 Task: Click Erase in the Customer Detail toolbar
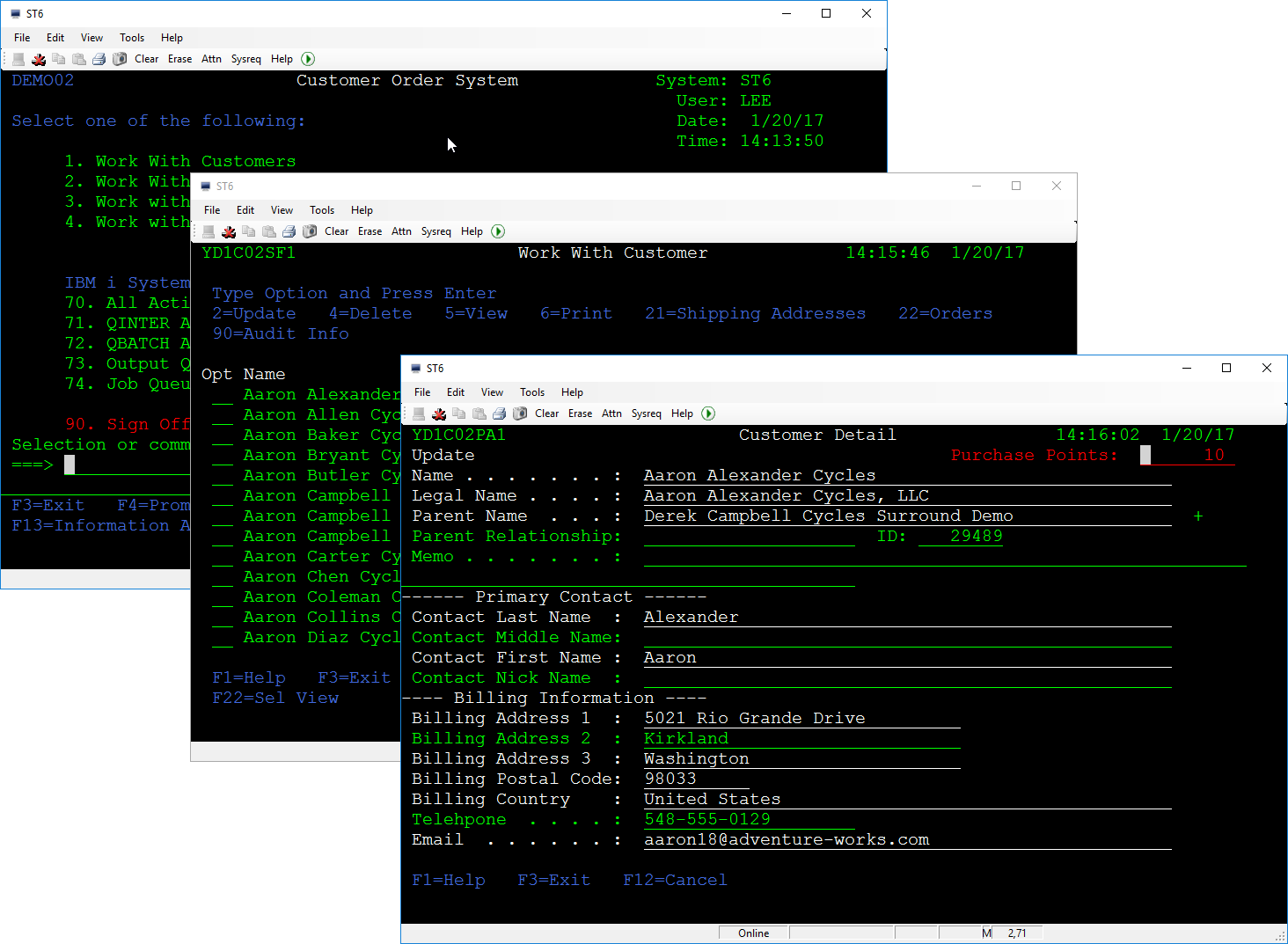(581, 413)
